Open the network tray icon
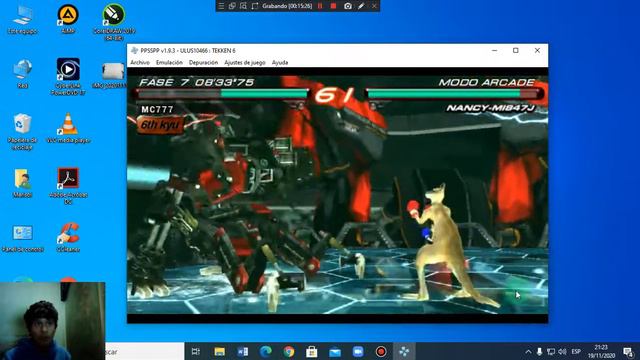 coord(551,351)
